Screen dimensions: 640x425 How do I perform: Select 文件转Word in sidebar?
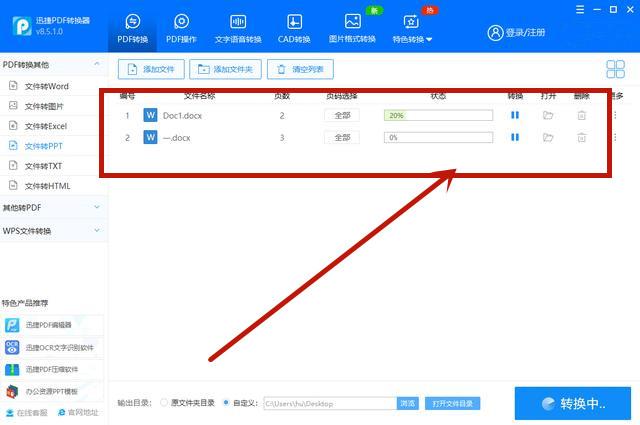pos(47,86)
